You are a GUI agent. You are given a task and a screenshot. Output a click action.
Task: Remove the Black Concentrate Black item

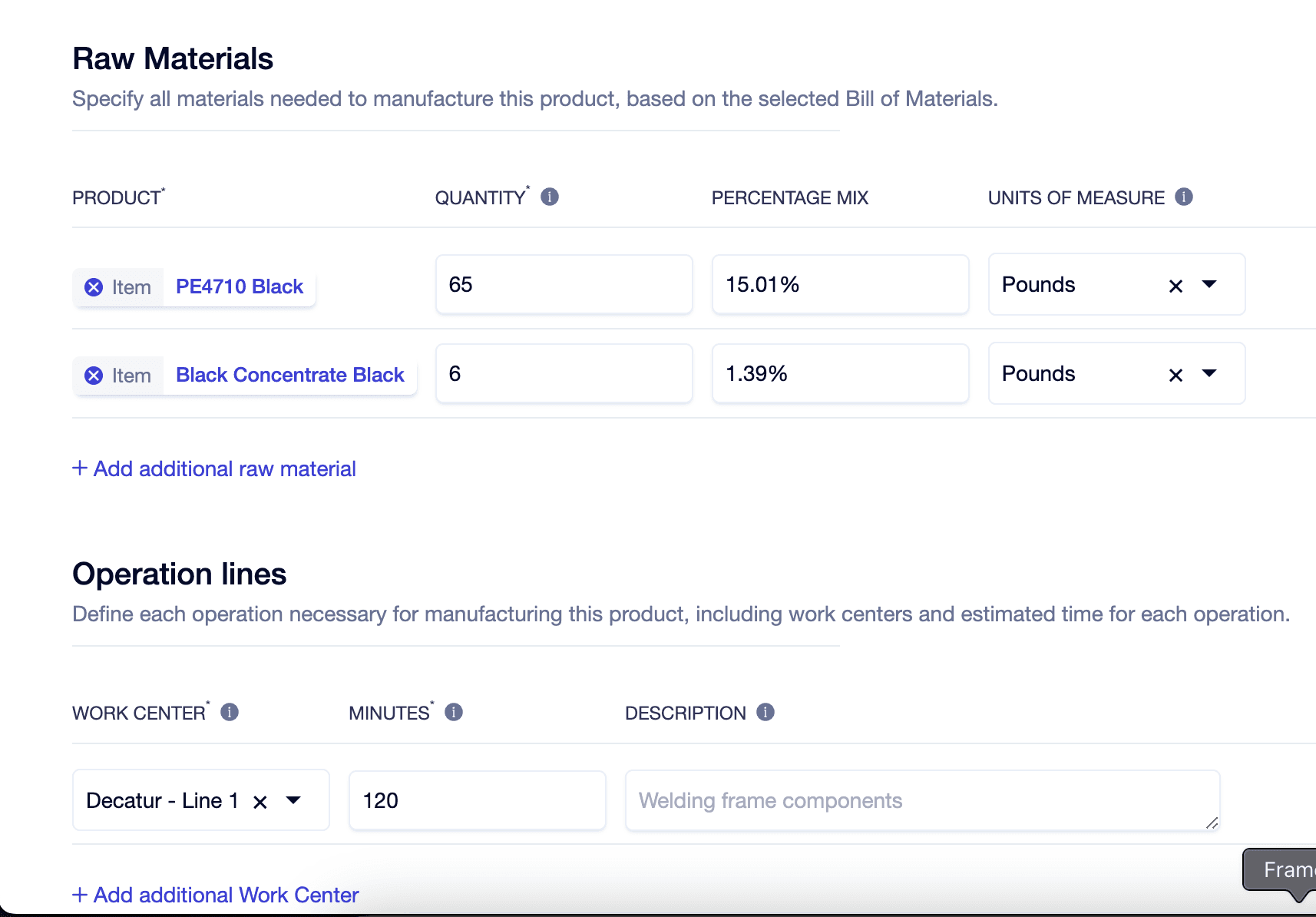(94, 376)
